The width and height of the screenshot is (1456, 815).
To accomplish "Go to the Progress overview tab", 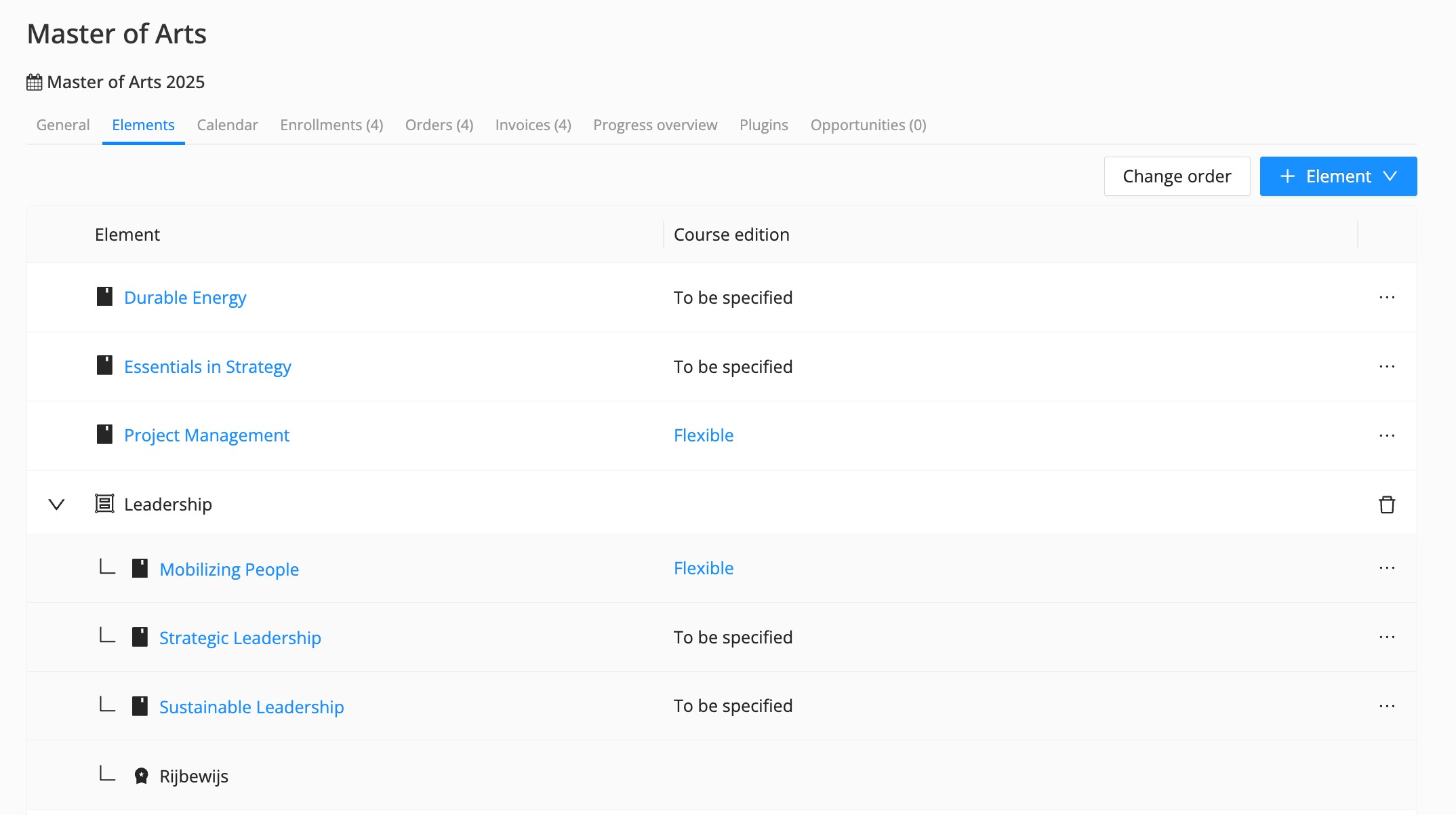I will coord(655,125).
